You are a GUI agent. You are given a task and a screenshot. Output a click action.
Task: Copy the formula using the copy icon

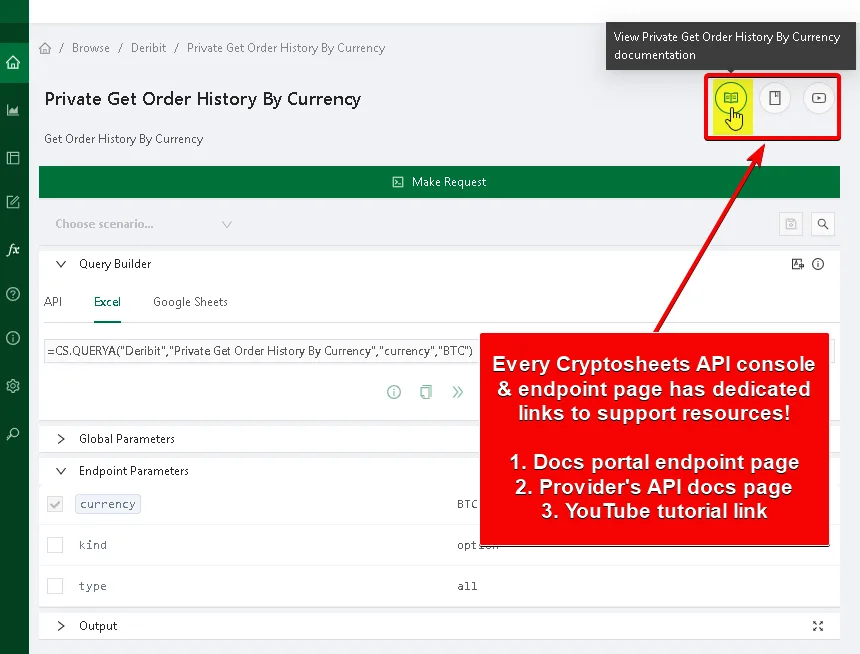426,392
